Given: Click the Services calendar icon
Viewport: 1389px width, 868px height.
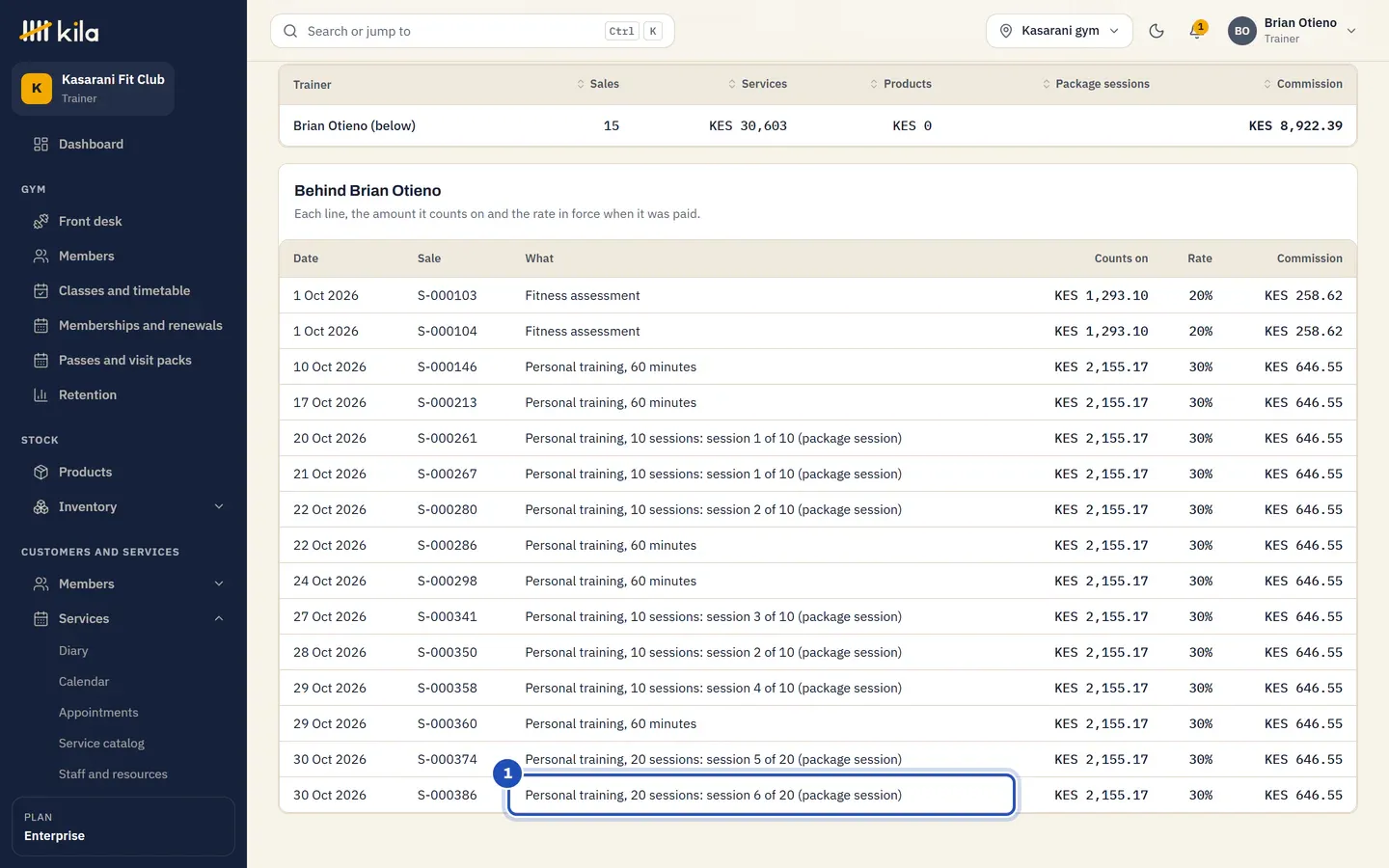Looking at the screenshot, I should coord(41,619).
